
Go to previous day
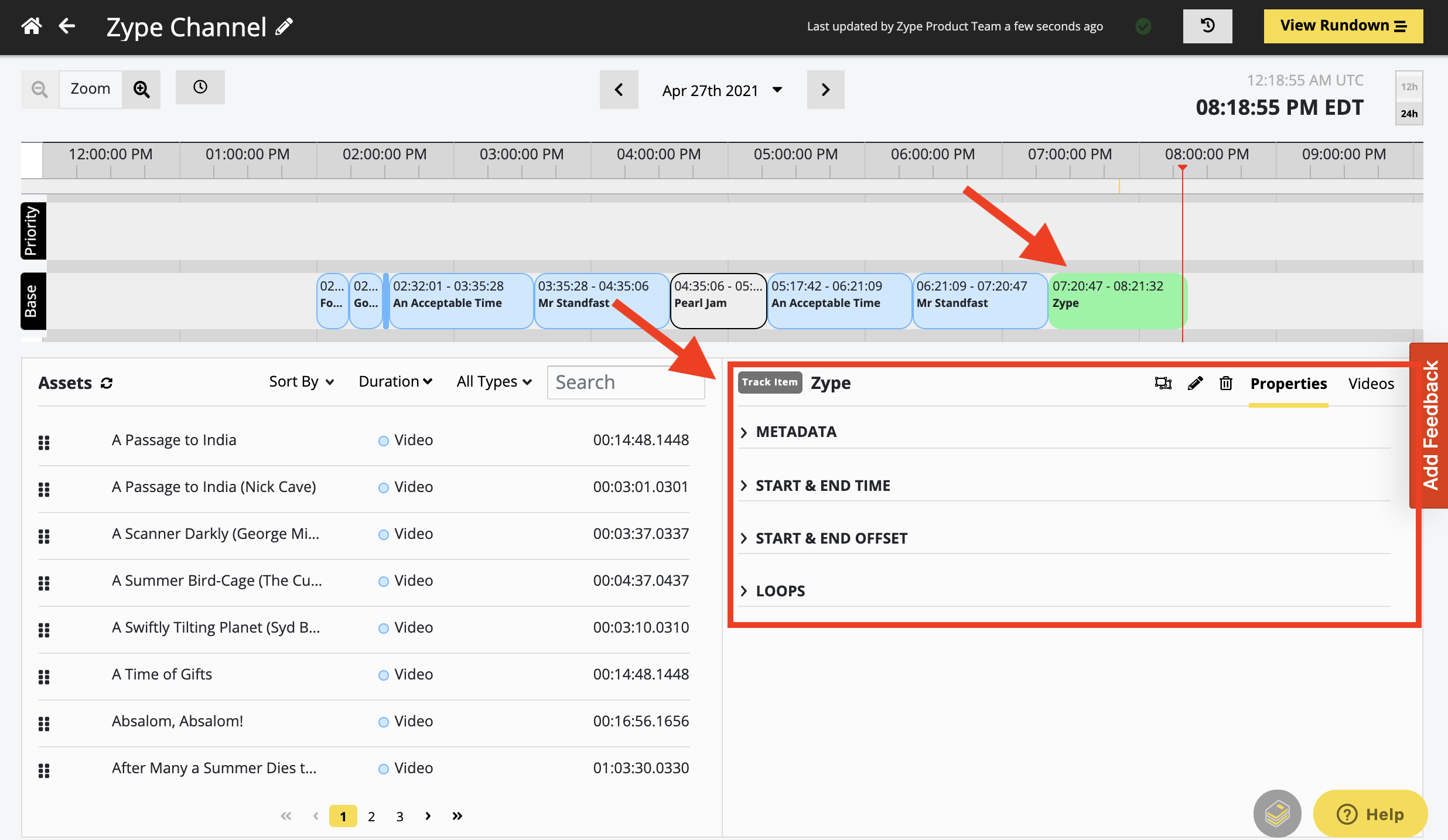tap(619, 90)
